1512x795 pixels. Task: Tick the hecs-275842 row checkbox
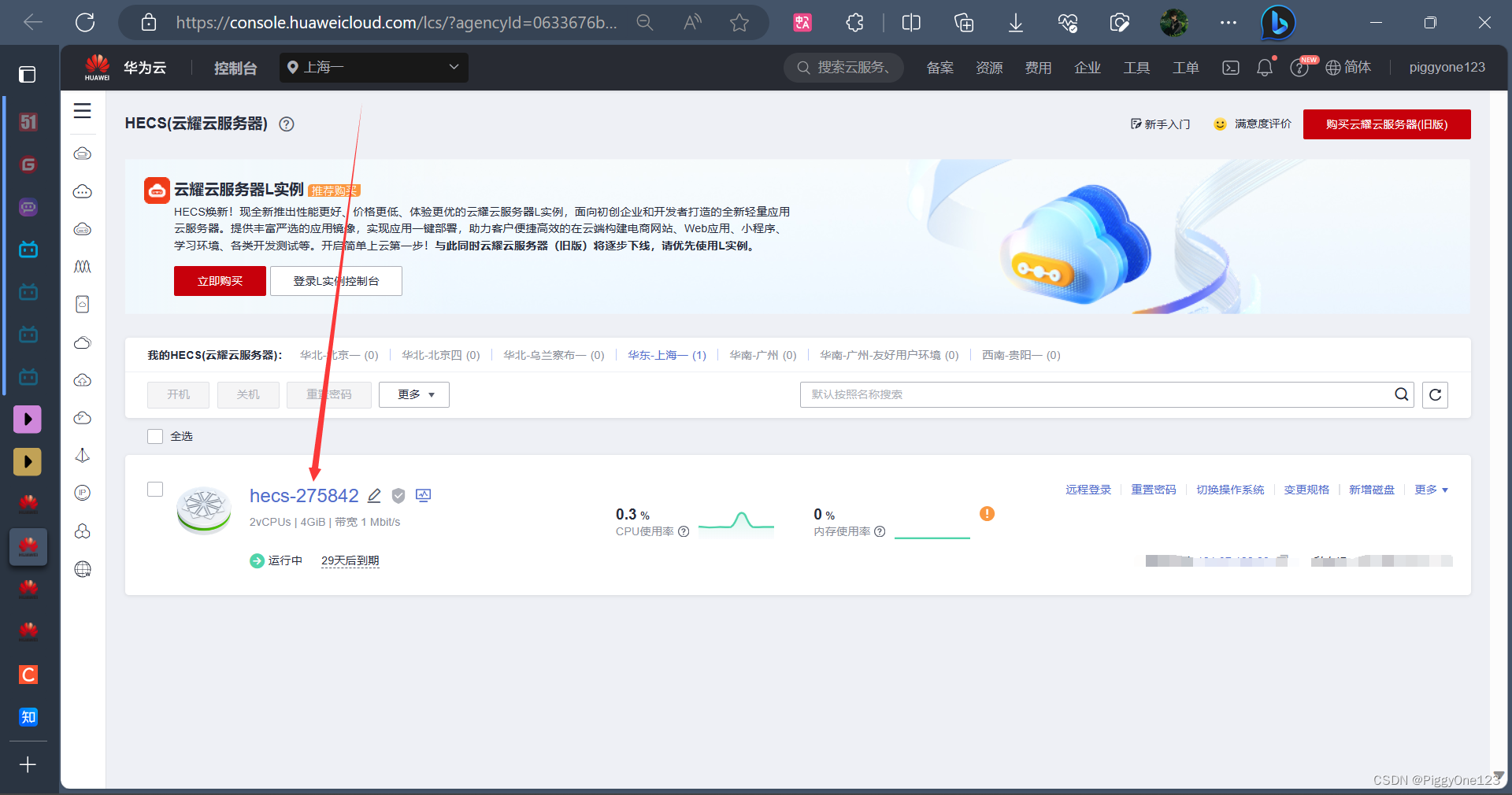point(155,490)
